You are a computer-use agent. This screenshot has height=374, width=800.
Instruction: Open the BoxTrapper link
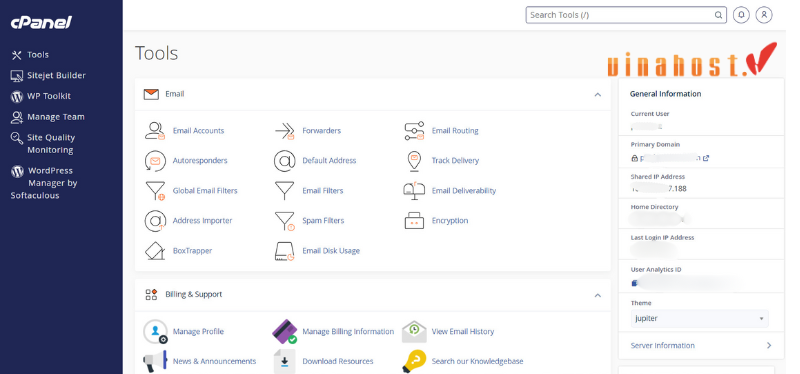192,251
